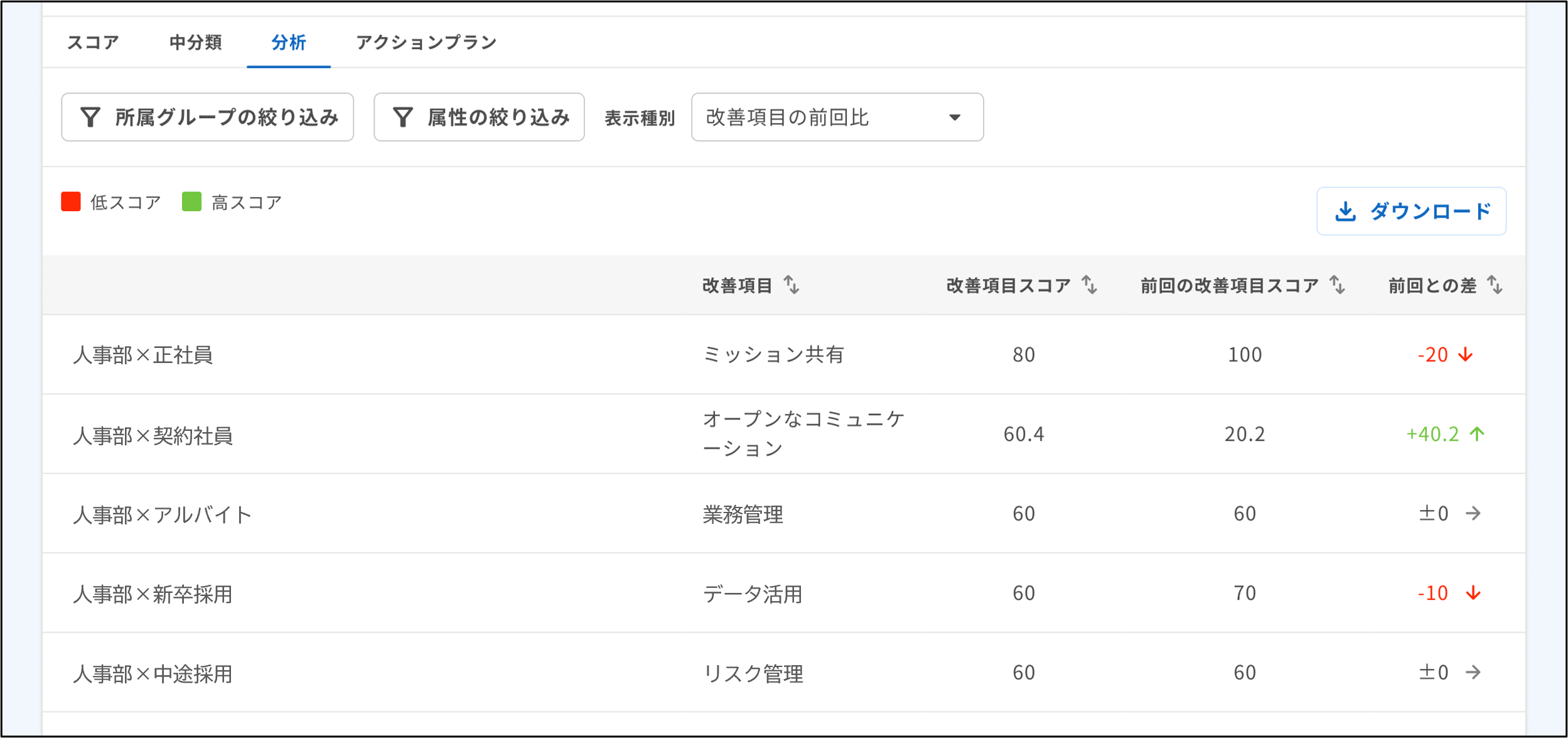Open the 所属グループの絞り込み filter icon
The image size is (1568, 738).
coord(91,117)
